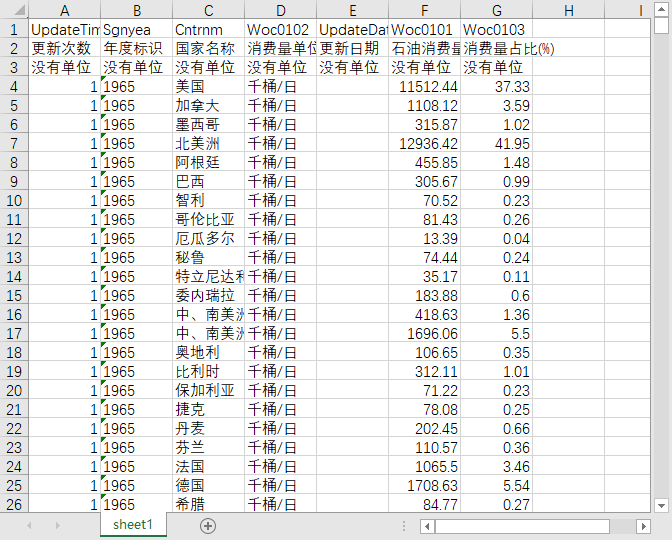This screenshot has height=540, width=672.
Task: Select row 1 header
Action: (x=14, y=29)
